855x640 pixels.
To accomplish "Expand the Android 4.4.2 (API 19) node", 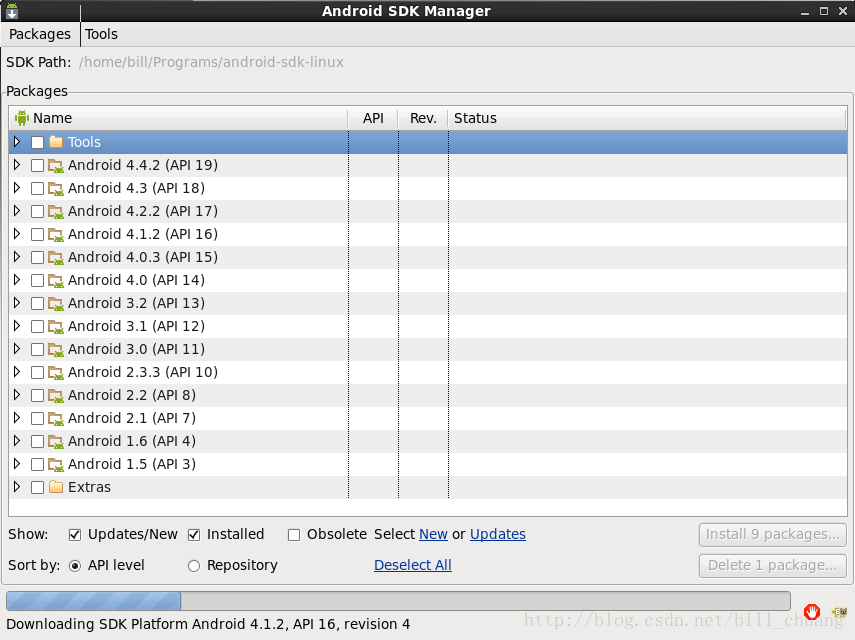I will [x=17, y=165].
